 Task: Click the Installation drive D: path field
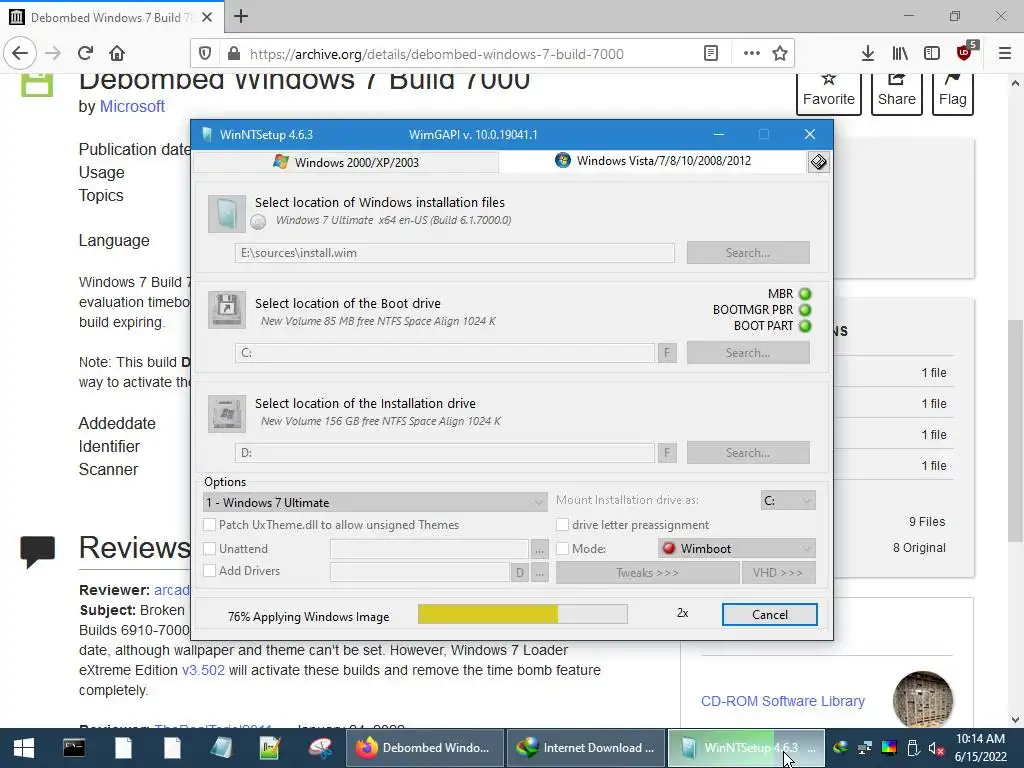pyautogui.click(x=445, y=453)
